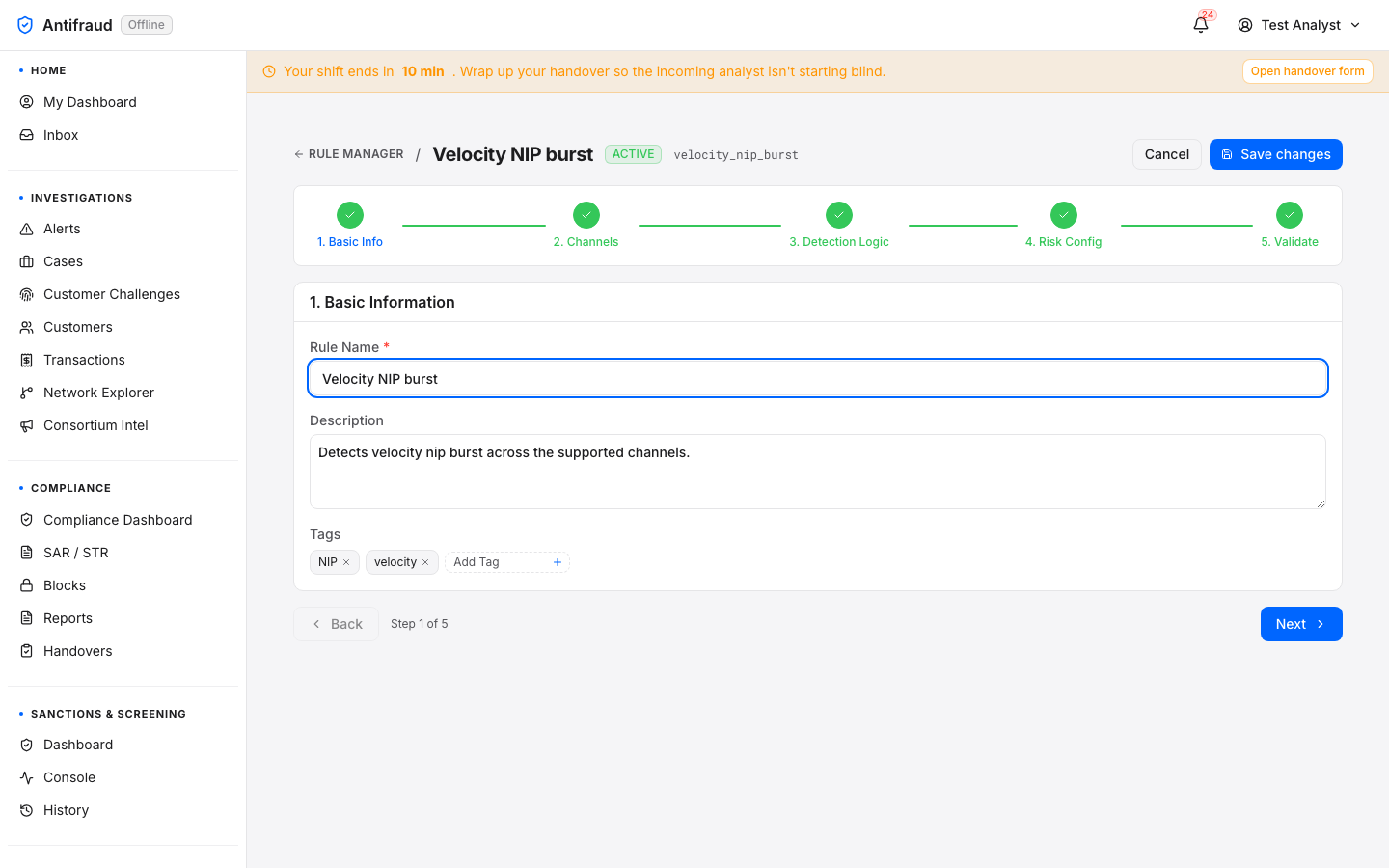Open the Console page
Viewport: 1389px width, 868px height.
coord(123,777)
